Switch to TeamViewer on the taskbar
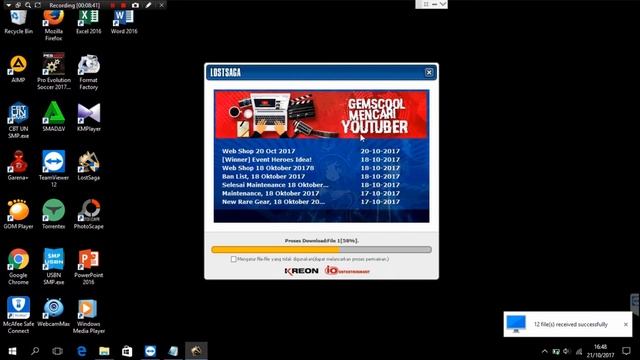This screenshot has height=360, width=640. tap(150, 351)
